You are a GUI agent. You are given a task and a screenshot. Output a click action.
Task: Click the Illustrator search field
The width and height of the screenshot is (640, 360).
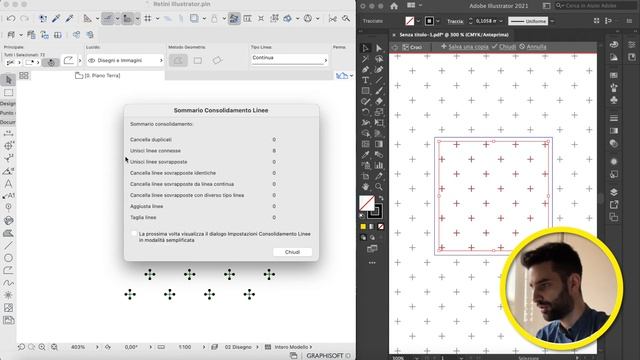(596, 6)
